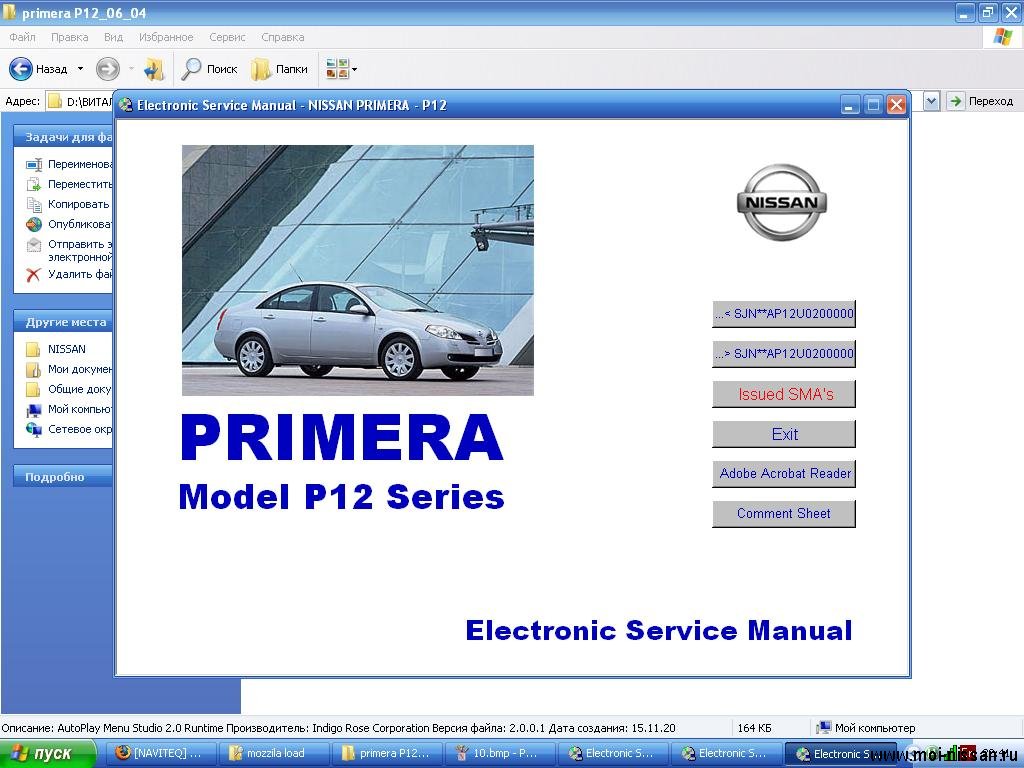Open the Сервис menu
The height and width of the screenshot is (768, 1024).
227,37
